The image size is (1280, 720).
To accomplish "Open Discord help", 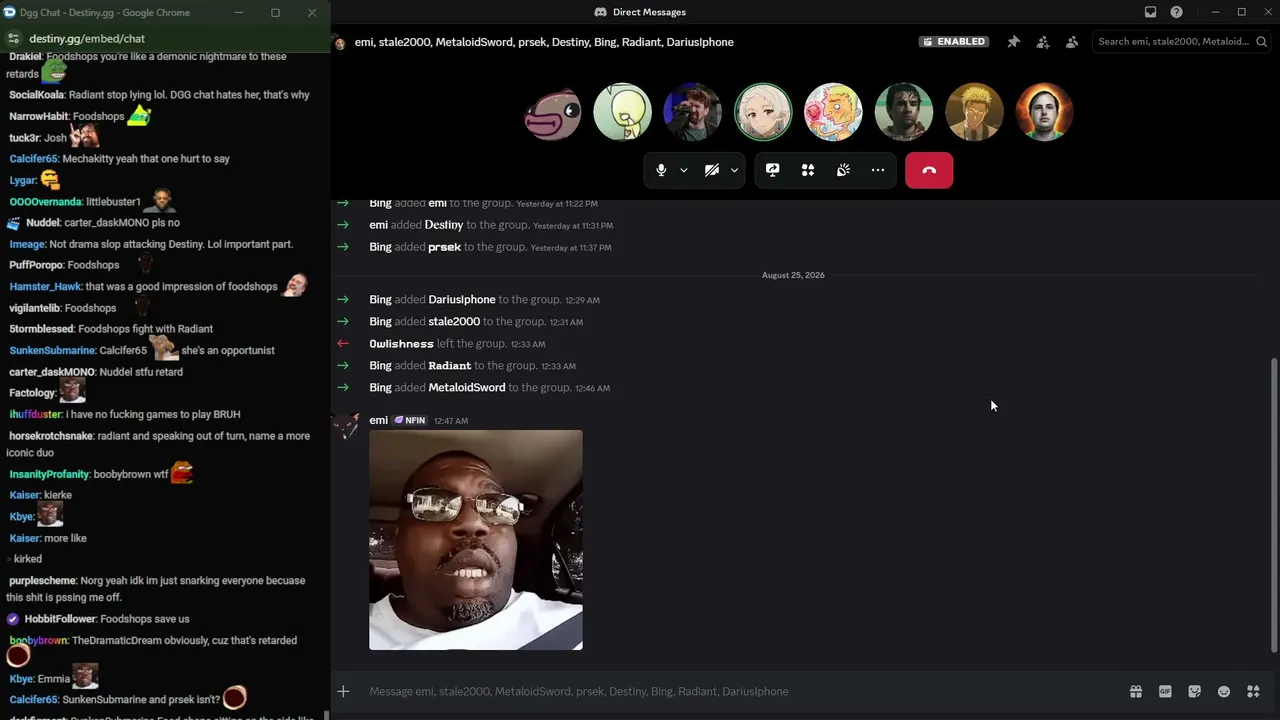I will point(1177,12).
